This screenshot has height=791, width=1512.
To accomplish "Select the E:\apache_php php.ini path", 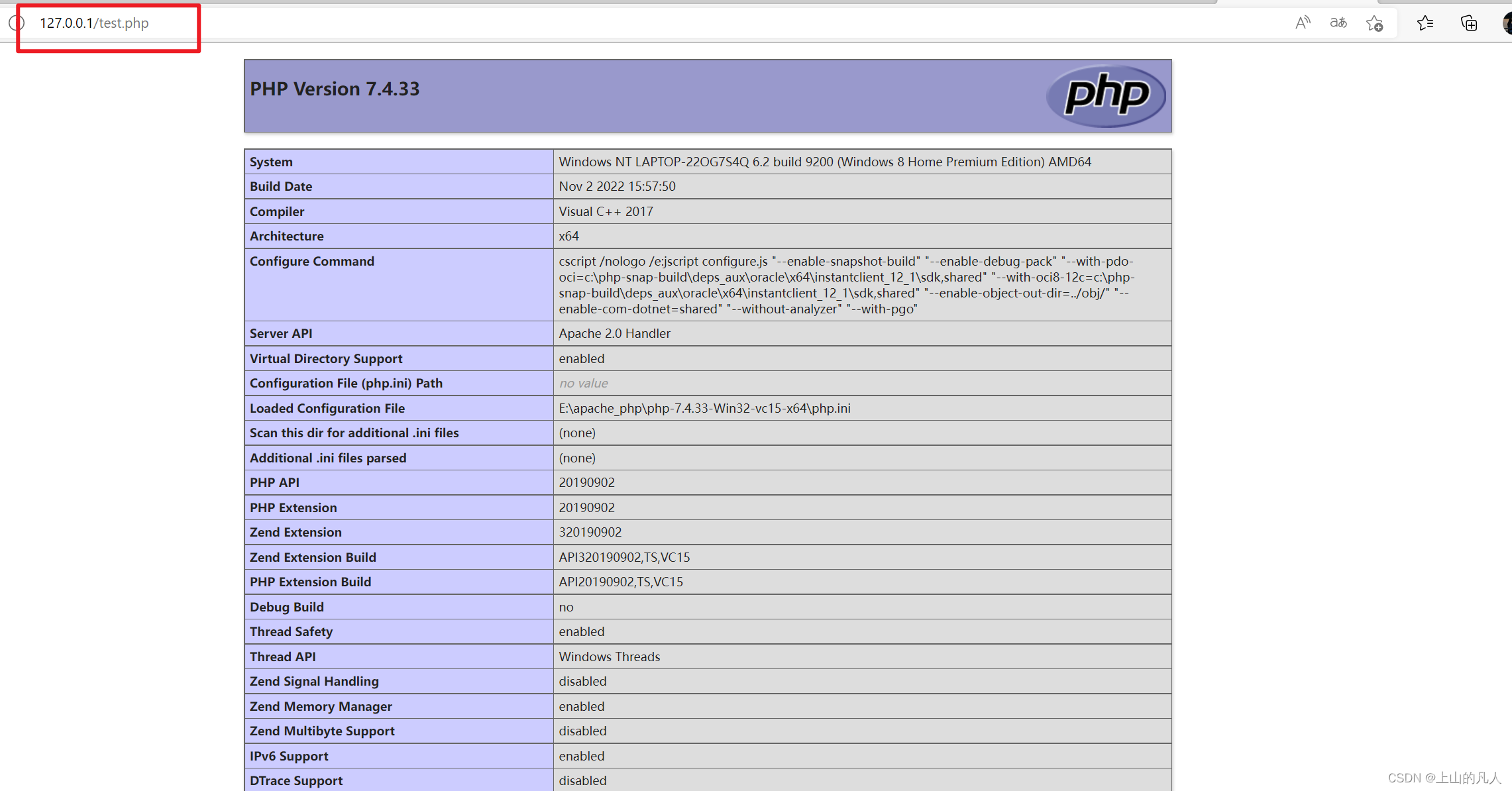I will click(704, 408).
